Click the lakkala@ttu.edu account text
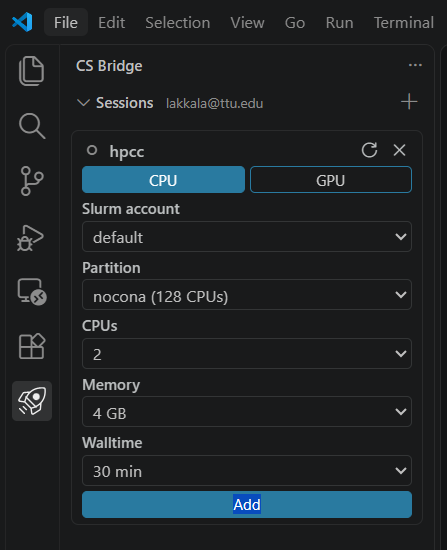This screenshot has height=550, width=447. (x=214, y=103)
